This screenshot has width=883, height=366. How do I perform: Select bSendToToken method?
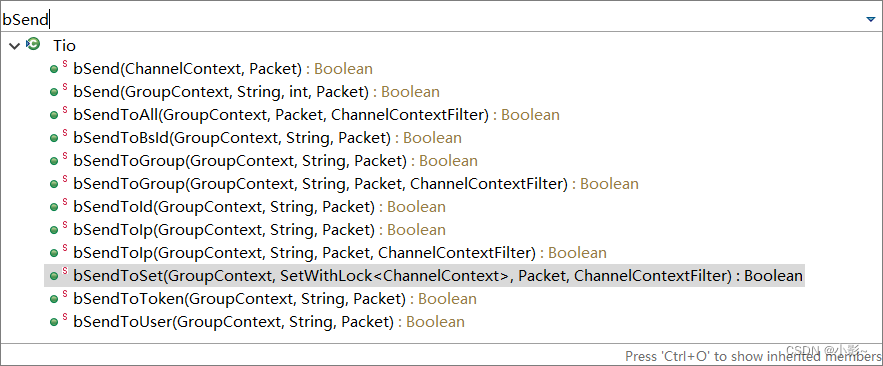point(275,299)
